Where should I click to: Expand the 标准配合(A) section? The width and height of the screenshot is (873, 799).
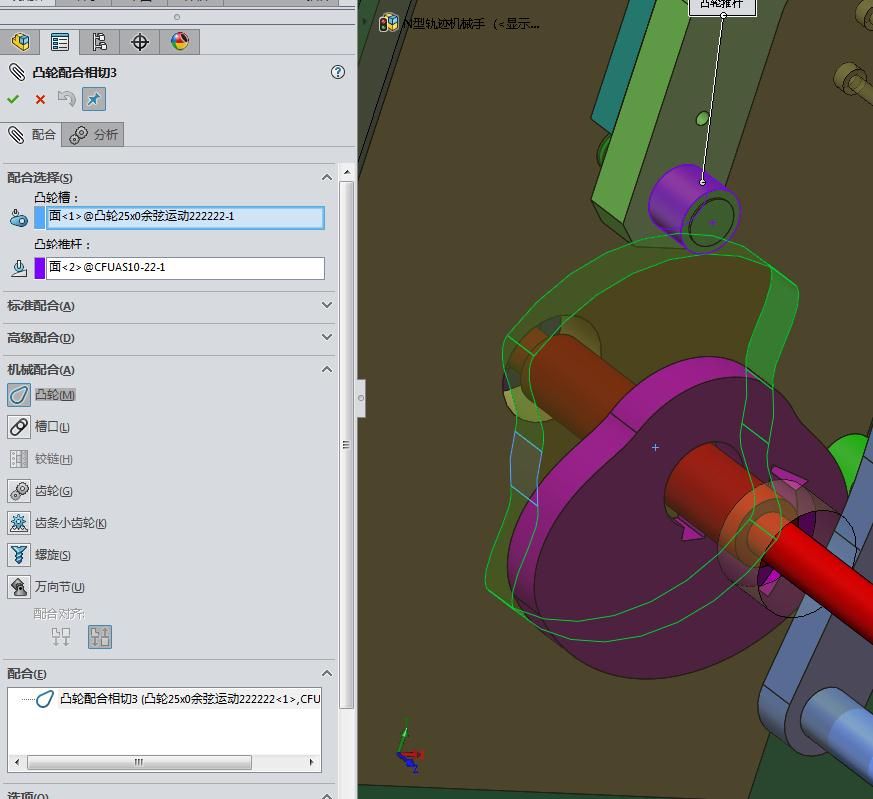pyautogui.click(x=327, y=305)
